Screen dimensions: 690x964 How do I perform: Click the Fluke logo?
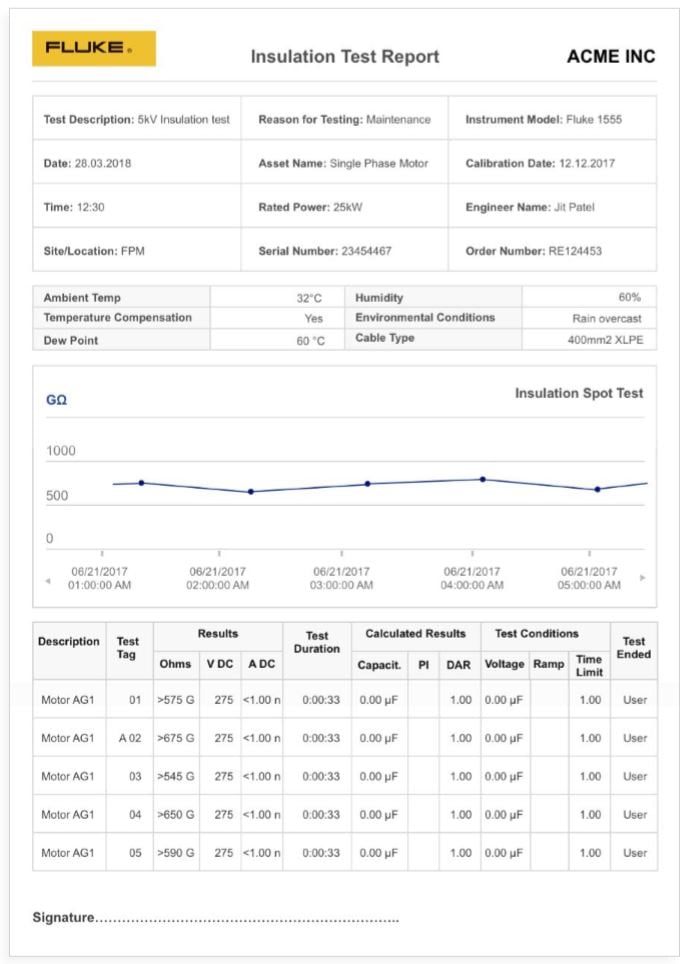[x=94, y=49]
